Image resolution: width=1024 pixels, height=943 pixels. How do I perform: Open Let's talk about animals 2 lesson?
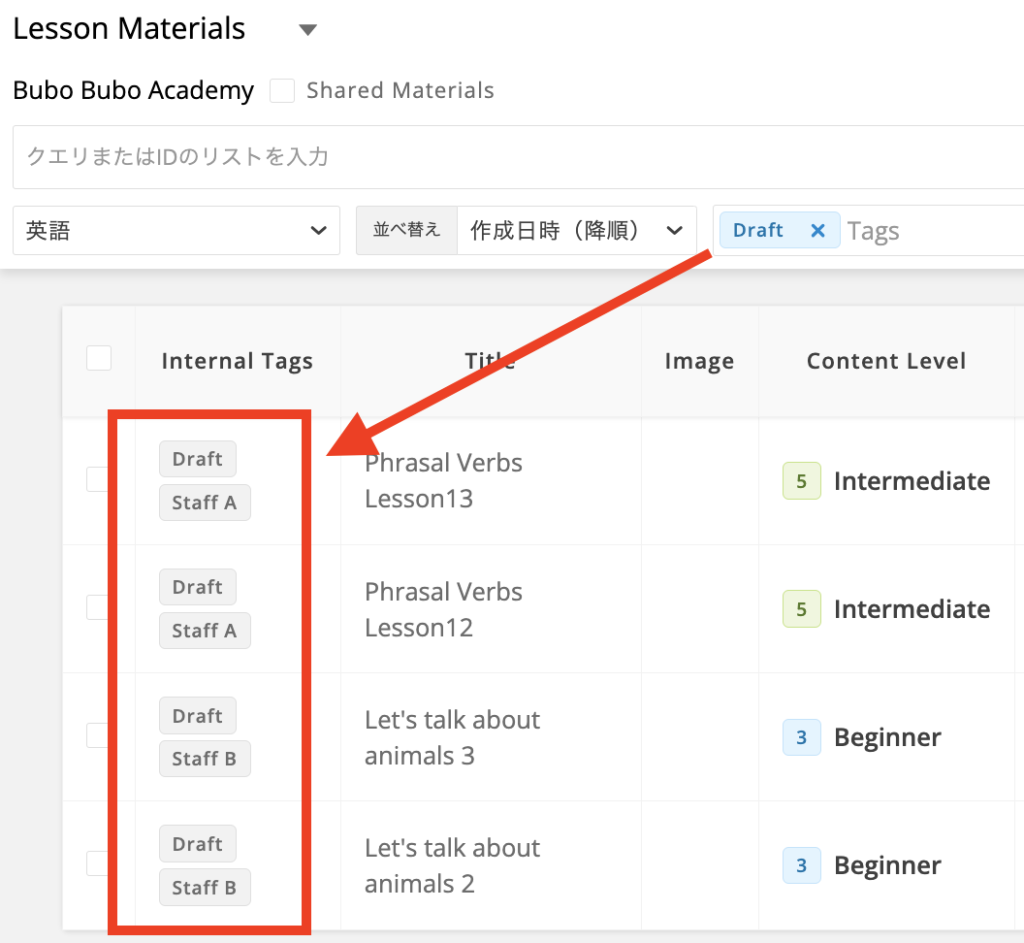(x=452, y=866)
